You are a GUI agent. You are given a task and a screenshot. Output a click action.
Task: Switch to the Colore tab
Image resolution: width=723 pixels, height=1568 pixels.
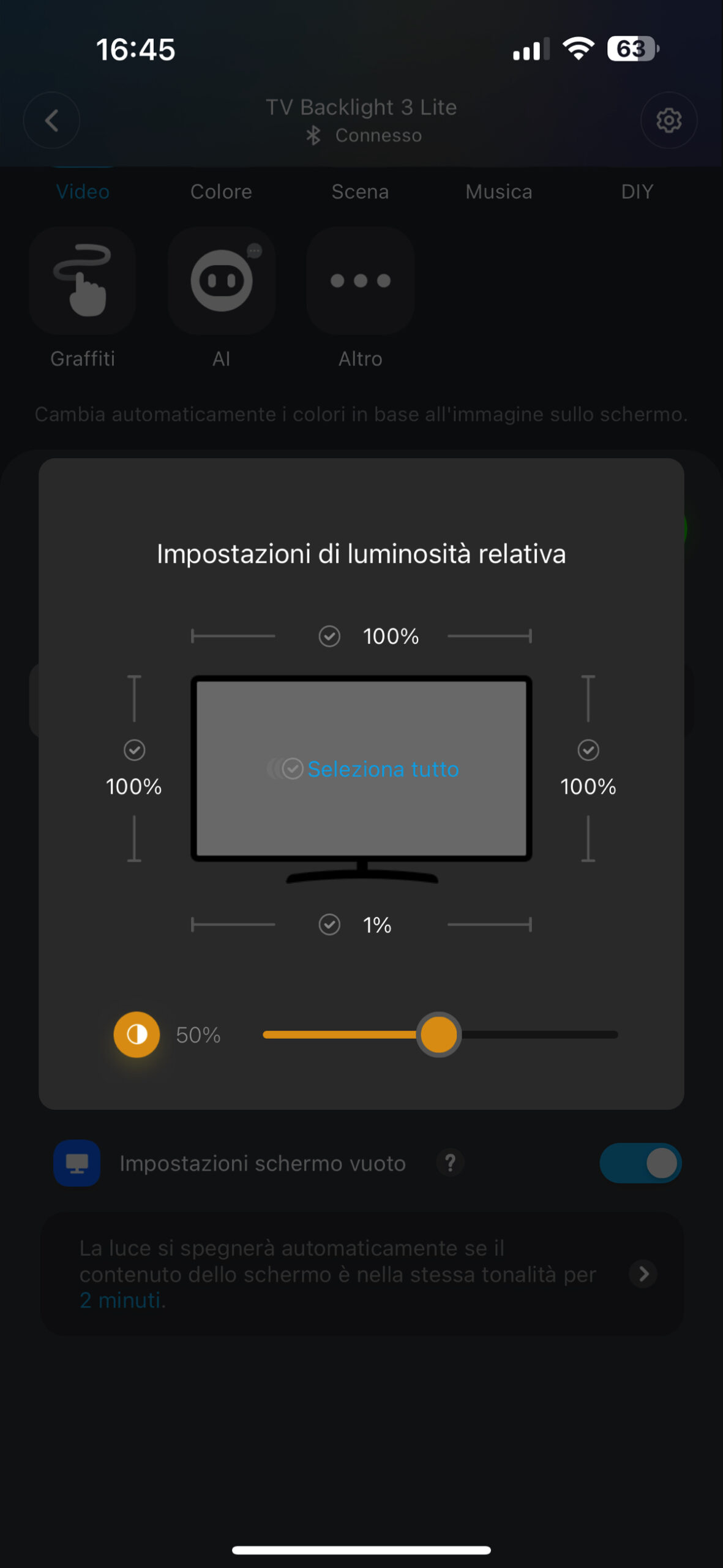tap(221, 192)
